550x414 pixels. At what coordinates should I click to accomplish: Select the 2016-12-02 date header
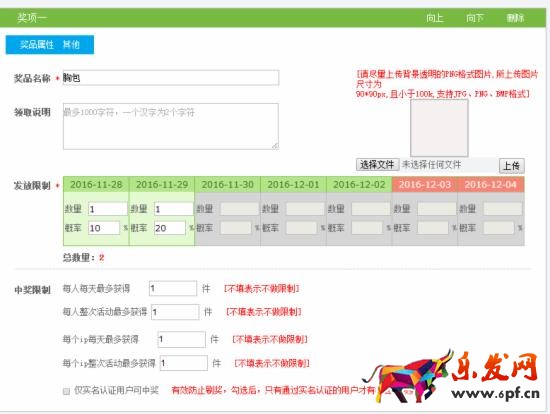[359, 185]
